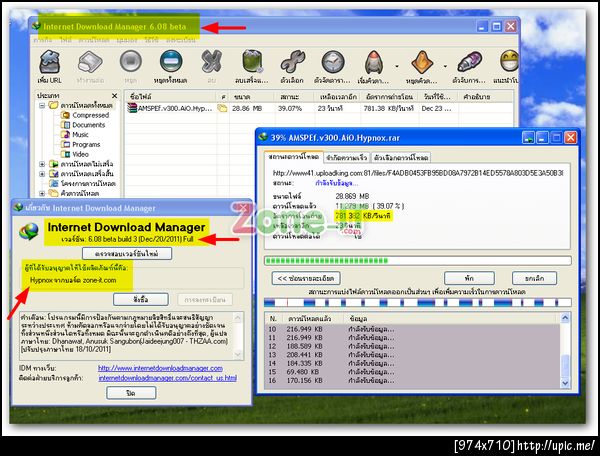Select the AMSPEf.v300.AiO.Hyp... download row

click(320, 109)
